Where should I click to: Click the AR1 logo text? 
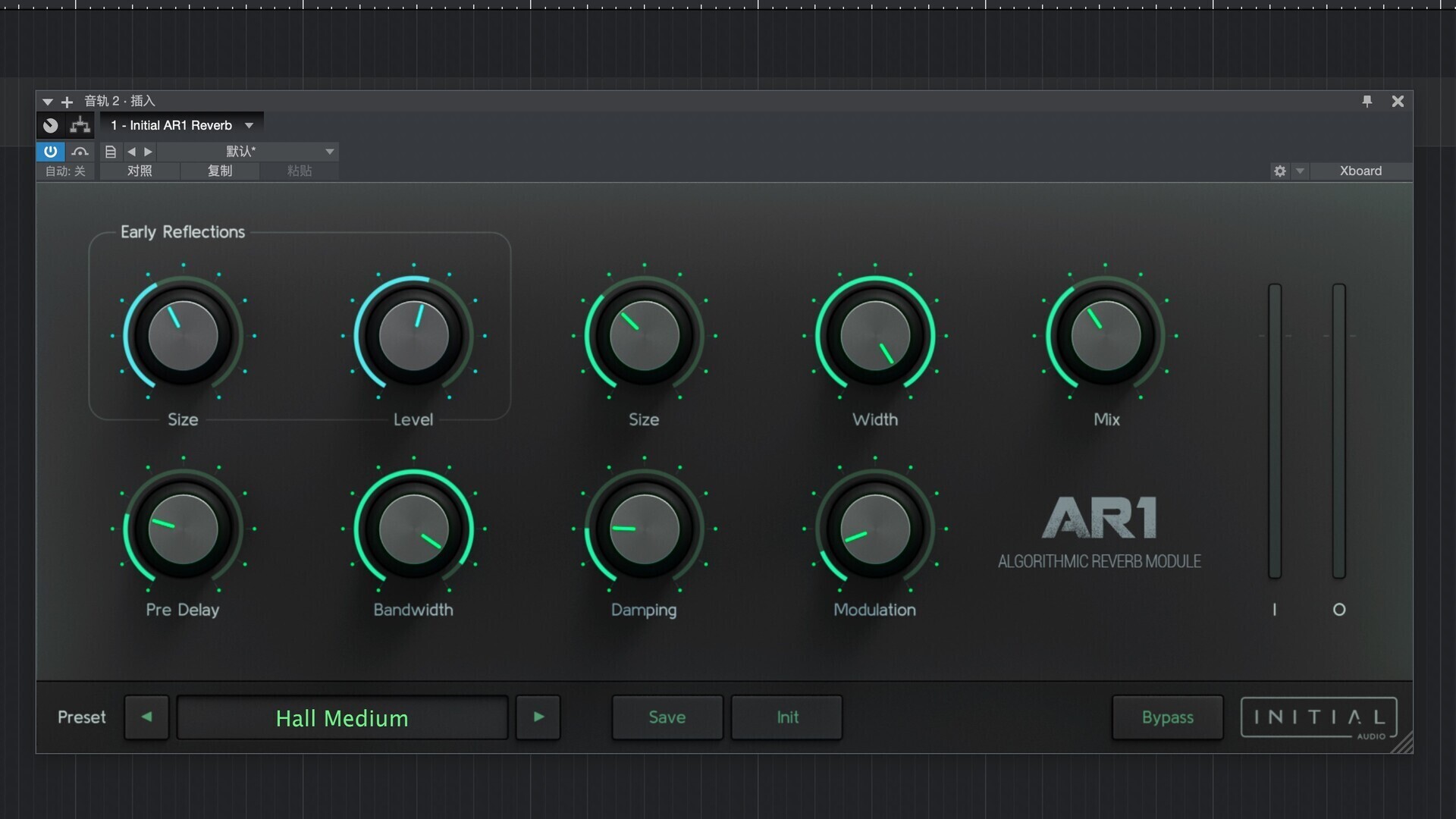(1100, 518)
